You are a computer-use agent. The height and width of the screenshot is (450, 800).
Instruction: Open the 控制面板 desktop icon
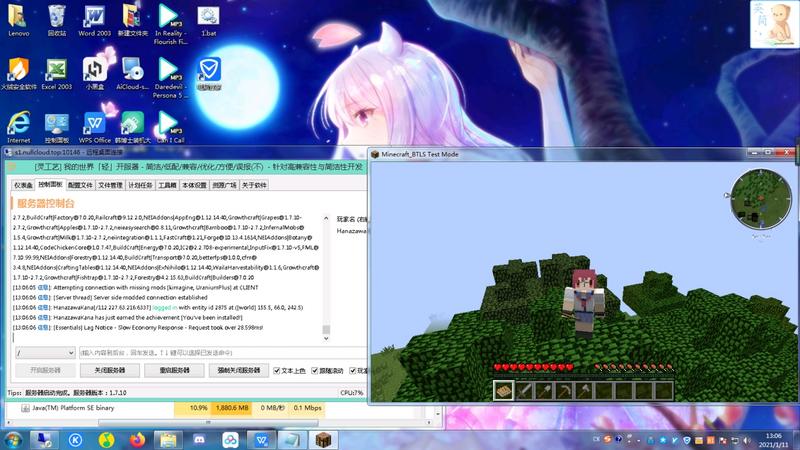click(x=57, y=128)
